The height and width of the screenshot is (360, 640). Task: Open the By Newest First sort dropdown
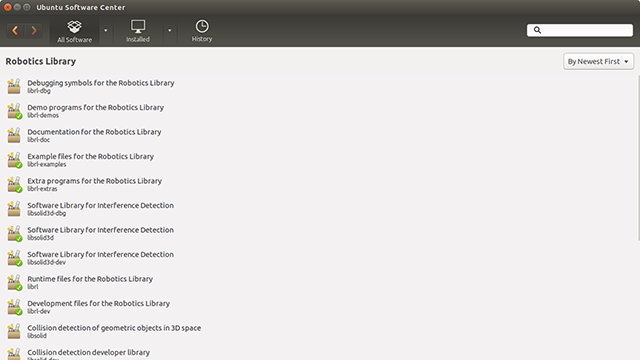(598, 61)
